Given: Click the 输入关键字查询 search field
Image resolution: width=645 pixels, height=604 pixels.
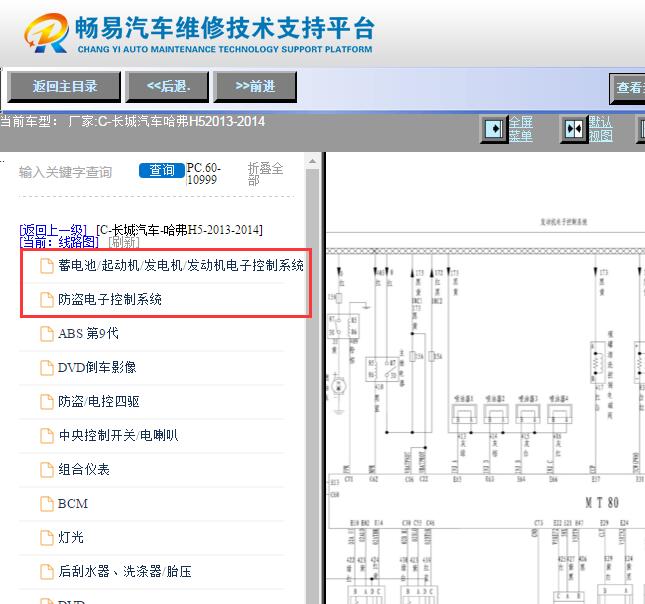Looking at the screenshot, I should pos(66,172).
